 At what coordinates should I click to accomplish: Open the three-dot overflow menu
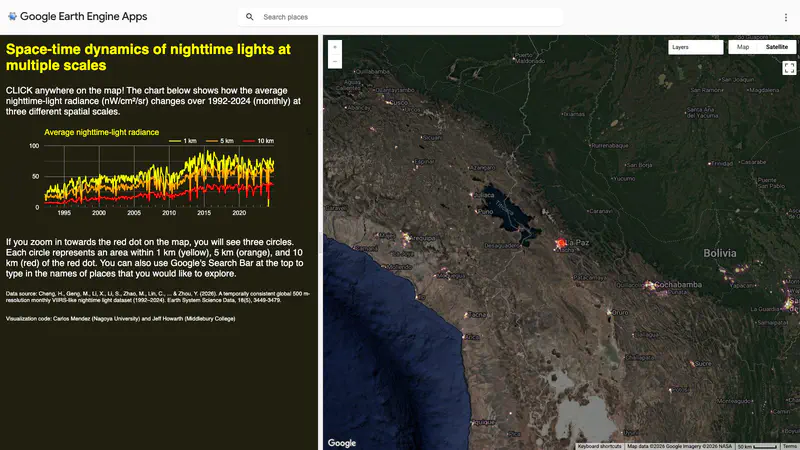click(786, 17)
